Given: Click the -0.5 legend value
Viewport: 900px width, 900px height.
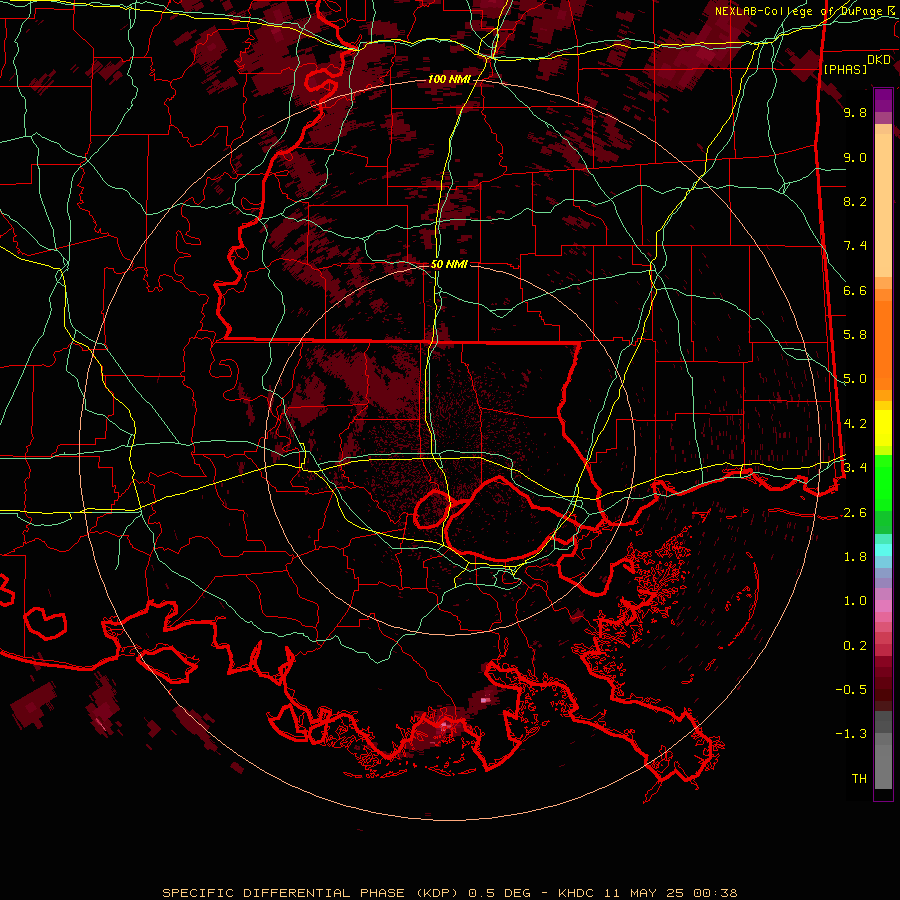Looking at the screenshot, I should [x=851, y=690].
